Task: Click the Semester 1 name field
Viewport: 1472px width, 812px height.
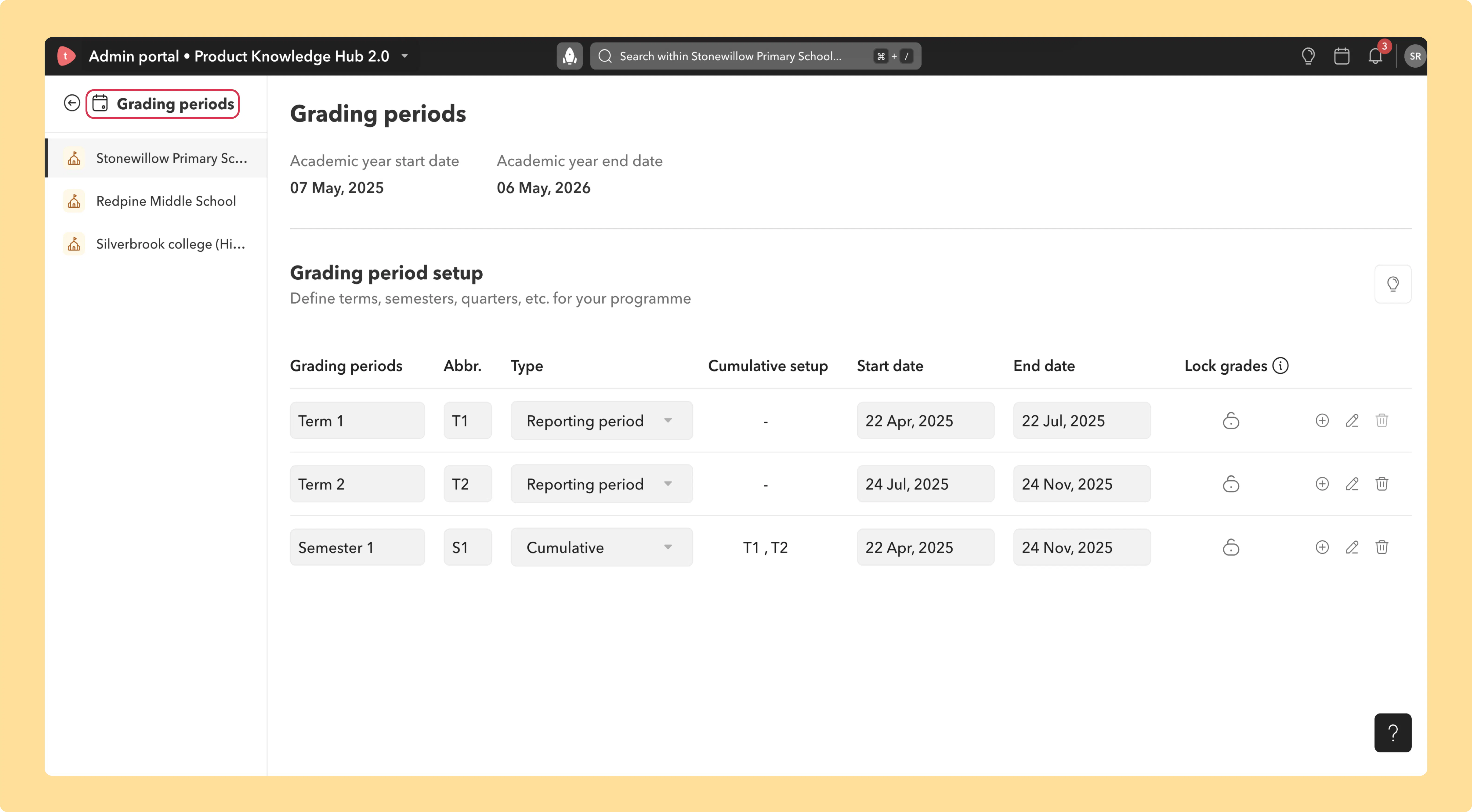Action: tap(357, 547)
